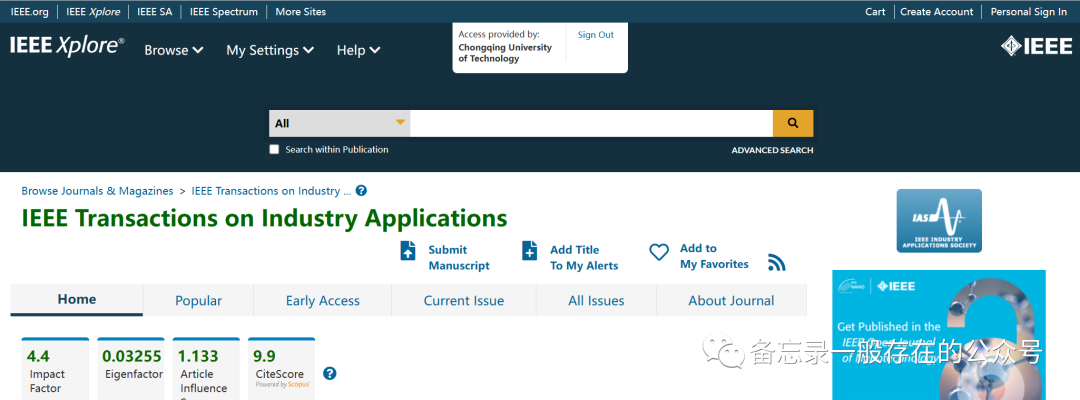Click the IEEE logo at top right
The height and width of the screenshot is (400, 1080).
(1037, 46)
